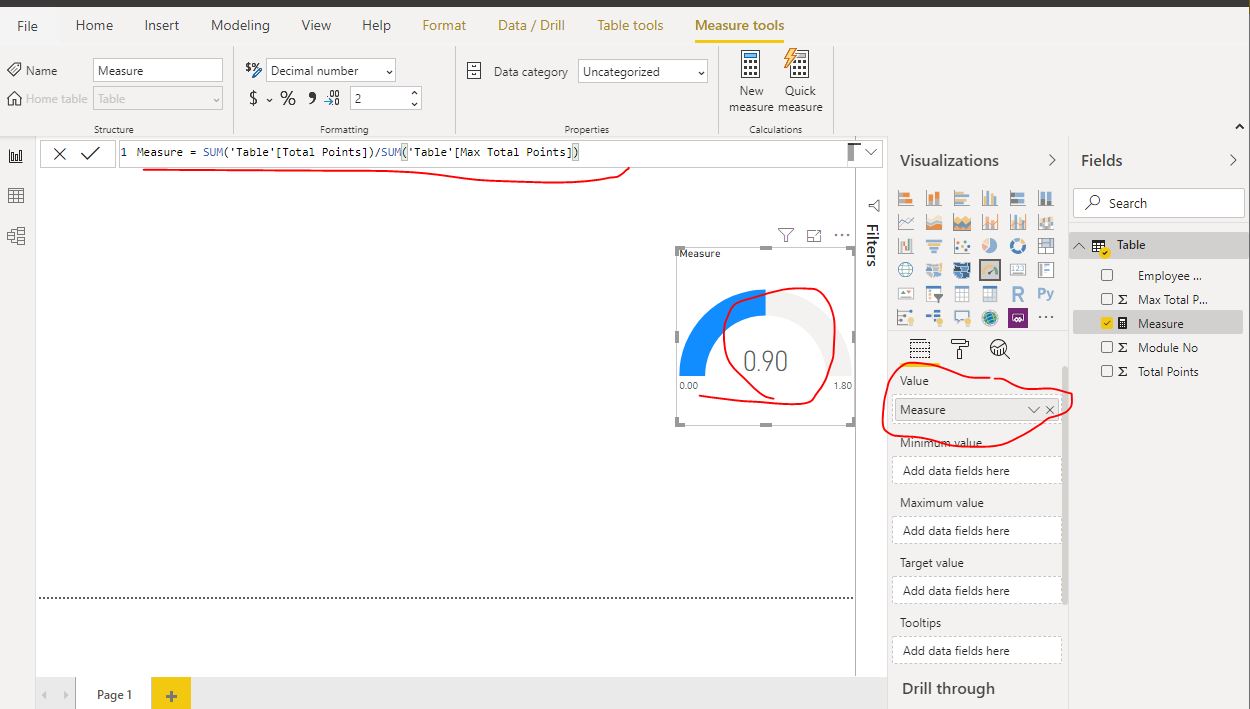Remove Measure from the Value well

[x=1050, y=410]
